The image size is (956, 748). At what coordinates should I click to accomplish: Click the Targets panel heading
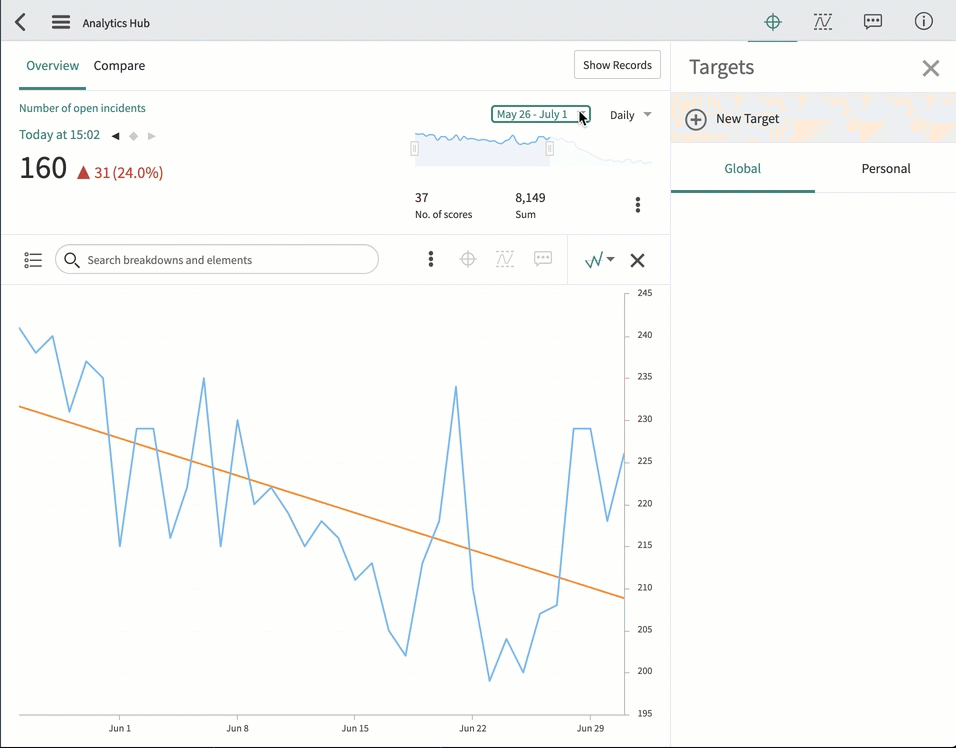point(721,67)
